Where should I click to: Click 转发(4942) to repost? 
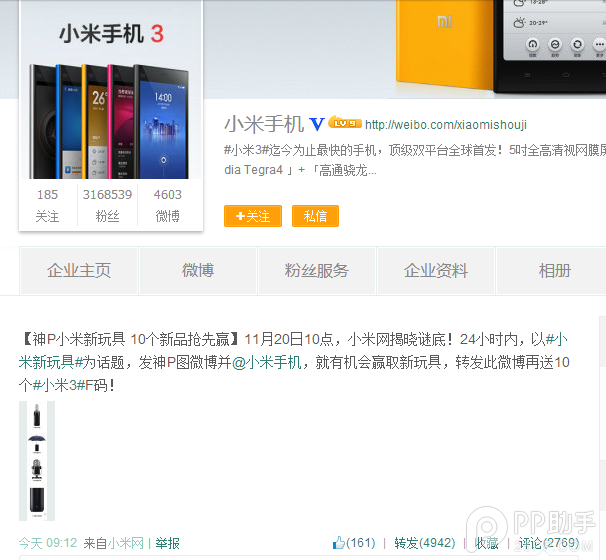click(x=424, y=543)
